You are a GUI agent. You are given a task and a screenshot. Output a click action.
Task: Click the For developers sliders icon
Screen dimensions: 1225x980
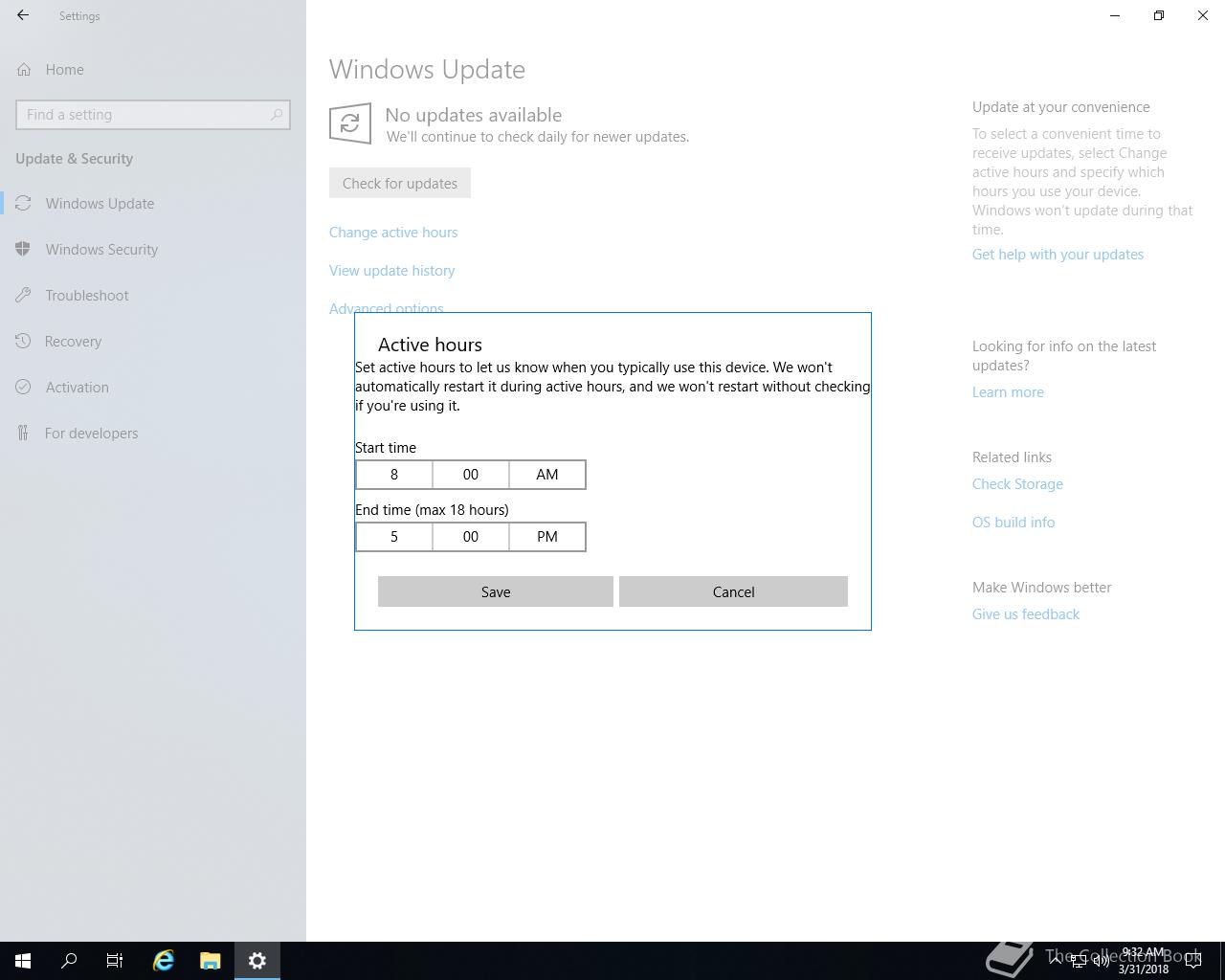[x=23, y=433]
